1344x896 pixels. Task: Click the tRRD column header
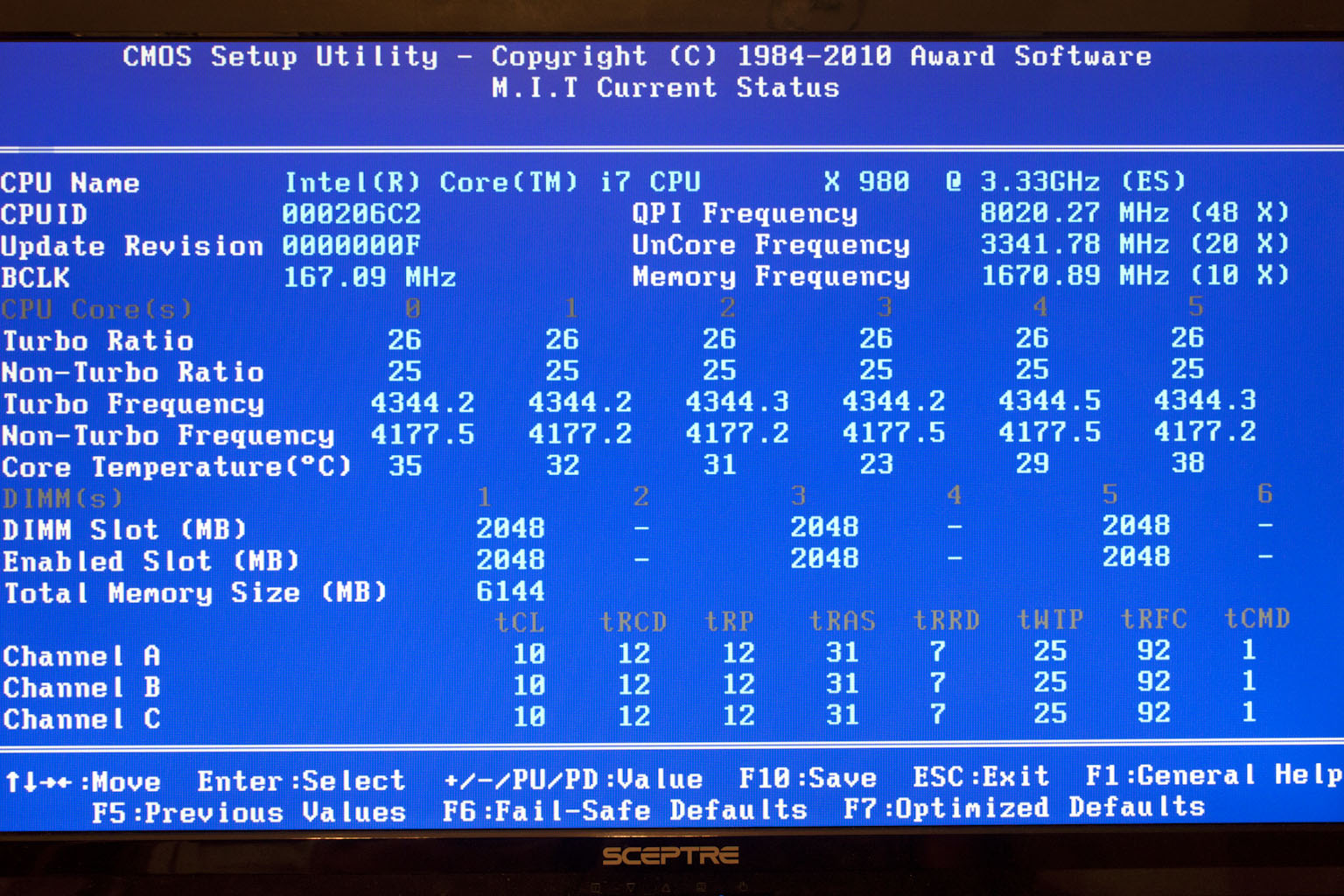[x=946, y=620]
